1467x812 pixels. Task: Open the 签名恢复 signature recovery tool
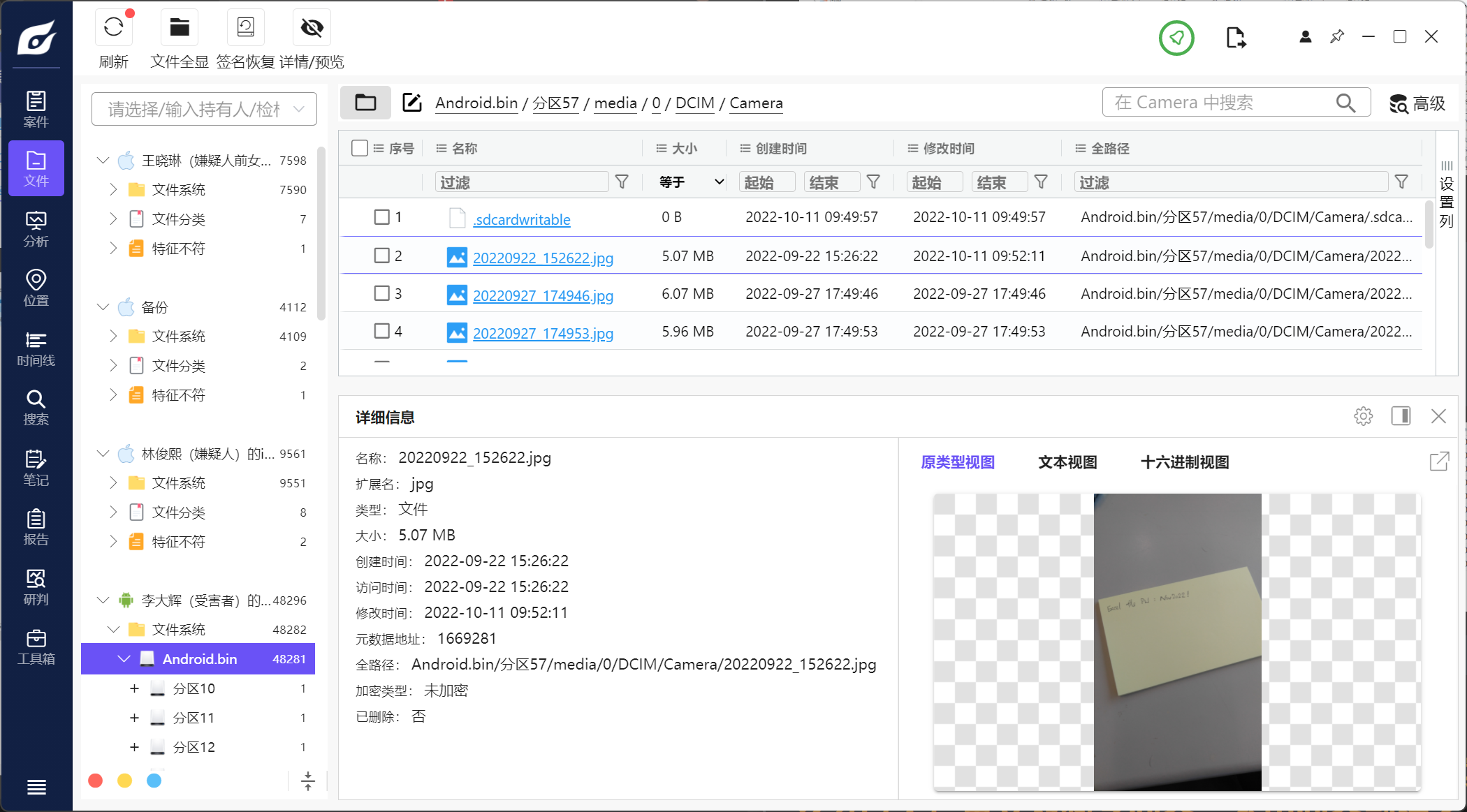coord(245,28)
